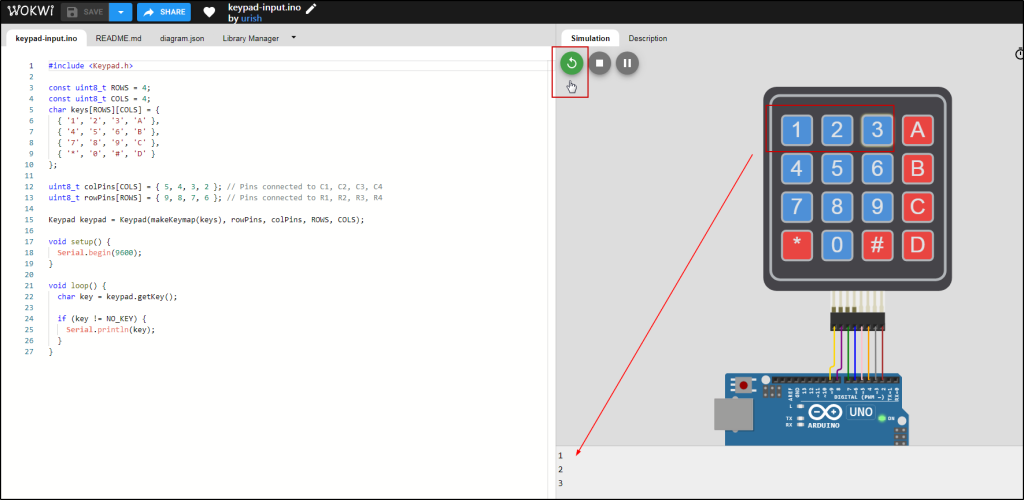Image resolution: width=1024 pixels, height=500 pixels.
Task: Stop the running simulation
Action: [x=599, y=63]
